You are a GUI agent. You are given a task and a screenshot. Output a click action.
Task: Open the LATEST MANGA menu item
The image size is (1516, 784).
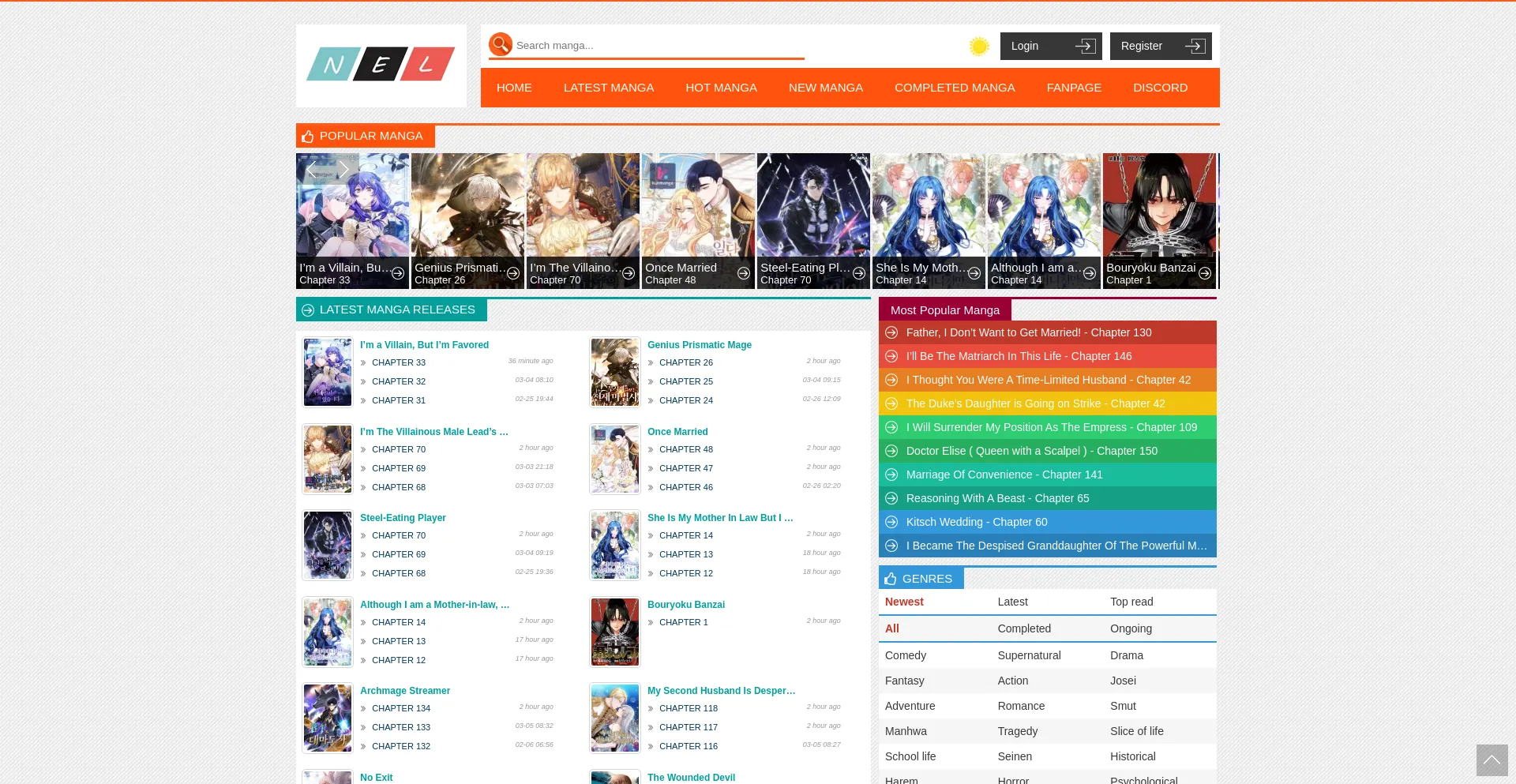[609, 88]
